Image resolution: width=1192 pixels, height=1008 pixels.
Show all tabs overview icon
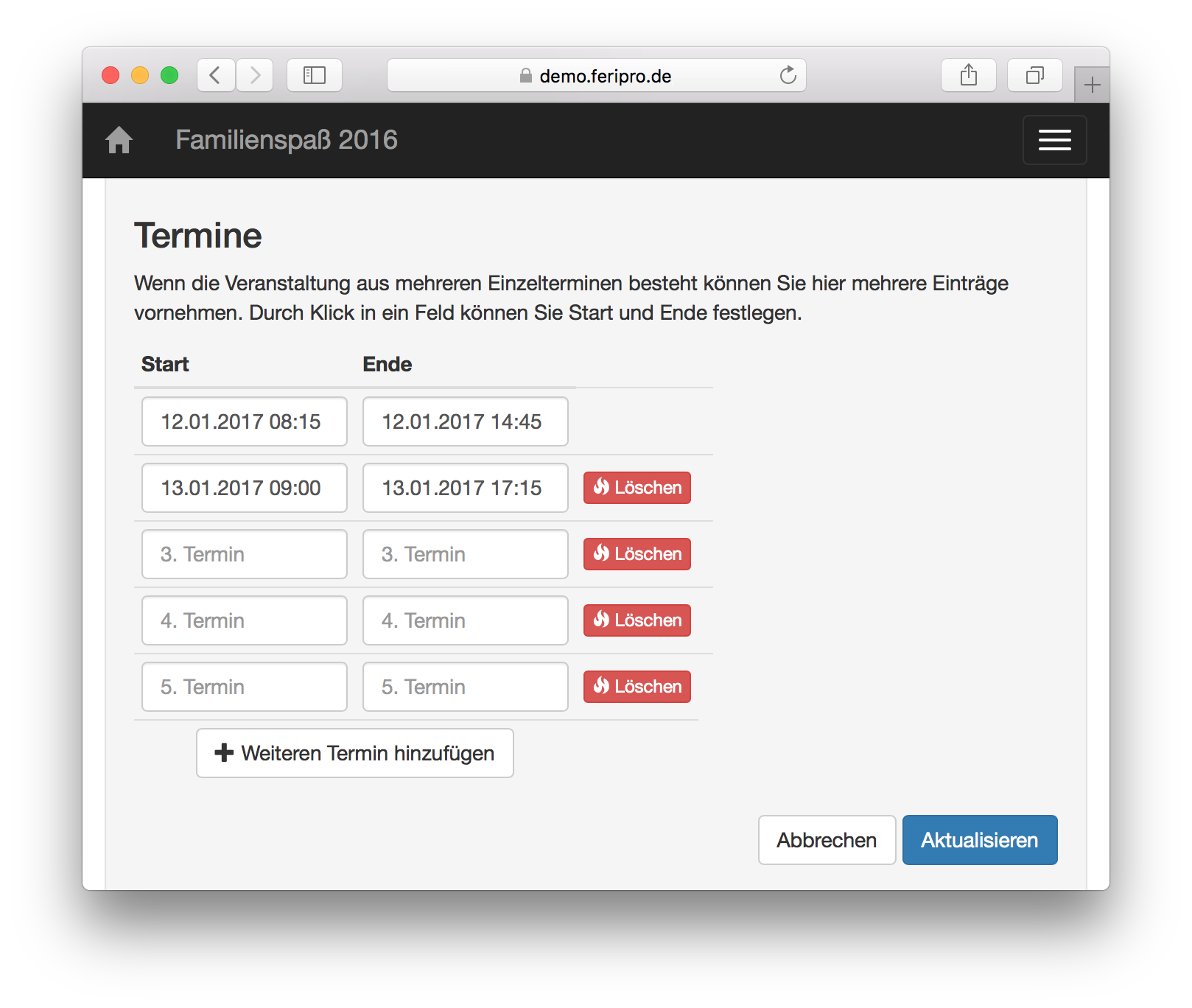(x=1034, y=75)
